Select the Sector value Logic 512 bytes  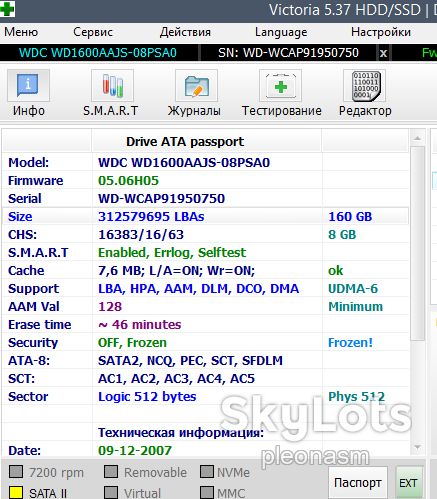pos(147,397)
